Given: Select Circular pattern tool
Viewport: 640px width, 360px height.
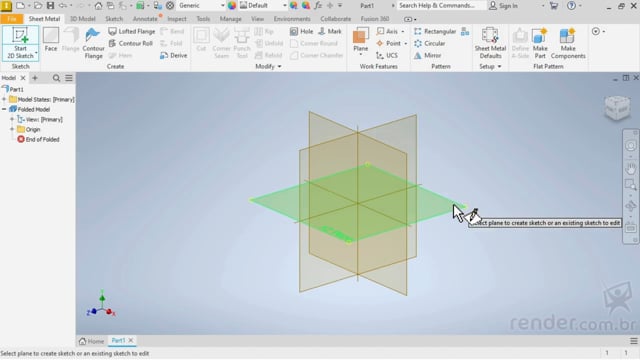Looking at the screenshot, I should [429, 43].
